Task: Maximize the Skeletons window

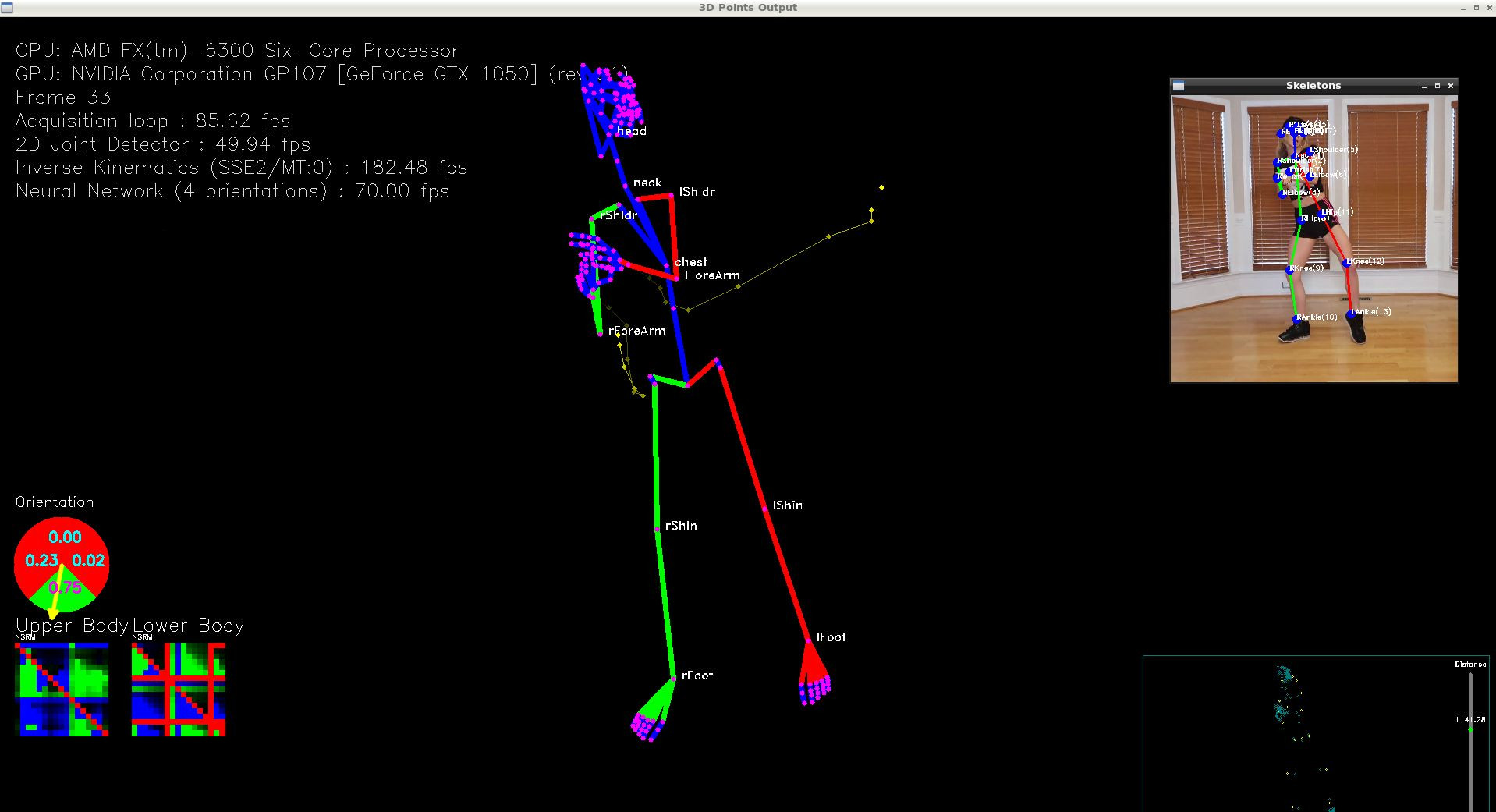Action: coord(1438,86)
